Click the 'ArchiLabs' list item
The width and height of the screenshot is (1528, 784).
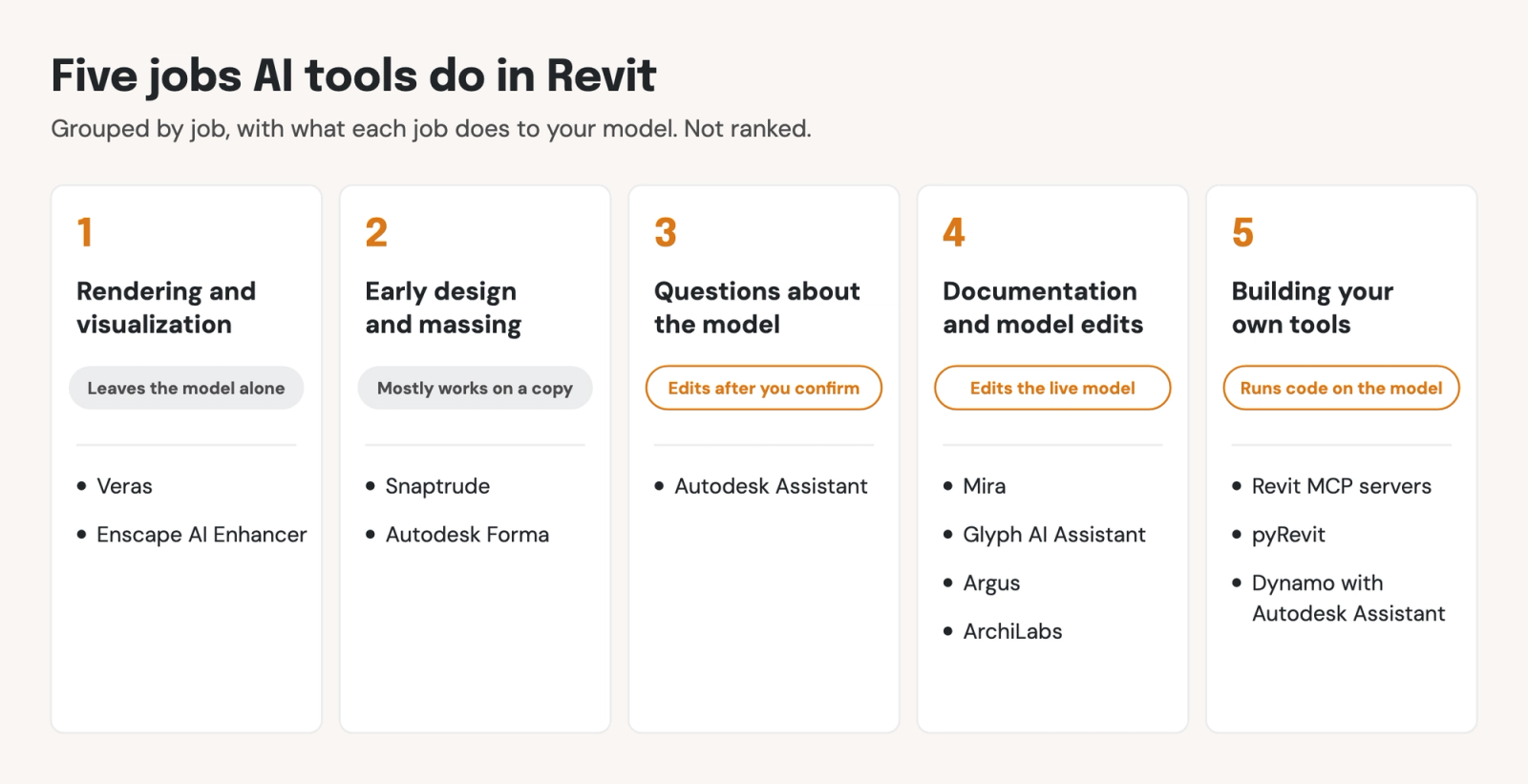click(1012, 631)
